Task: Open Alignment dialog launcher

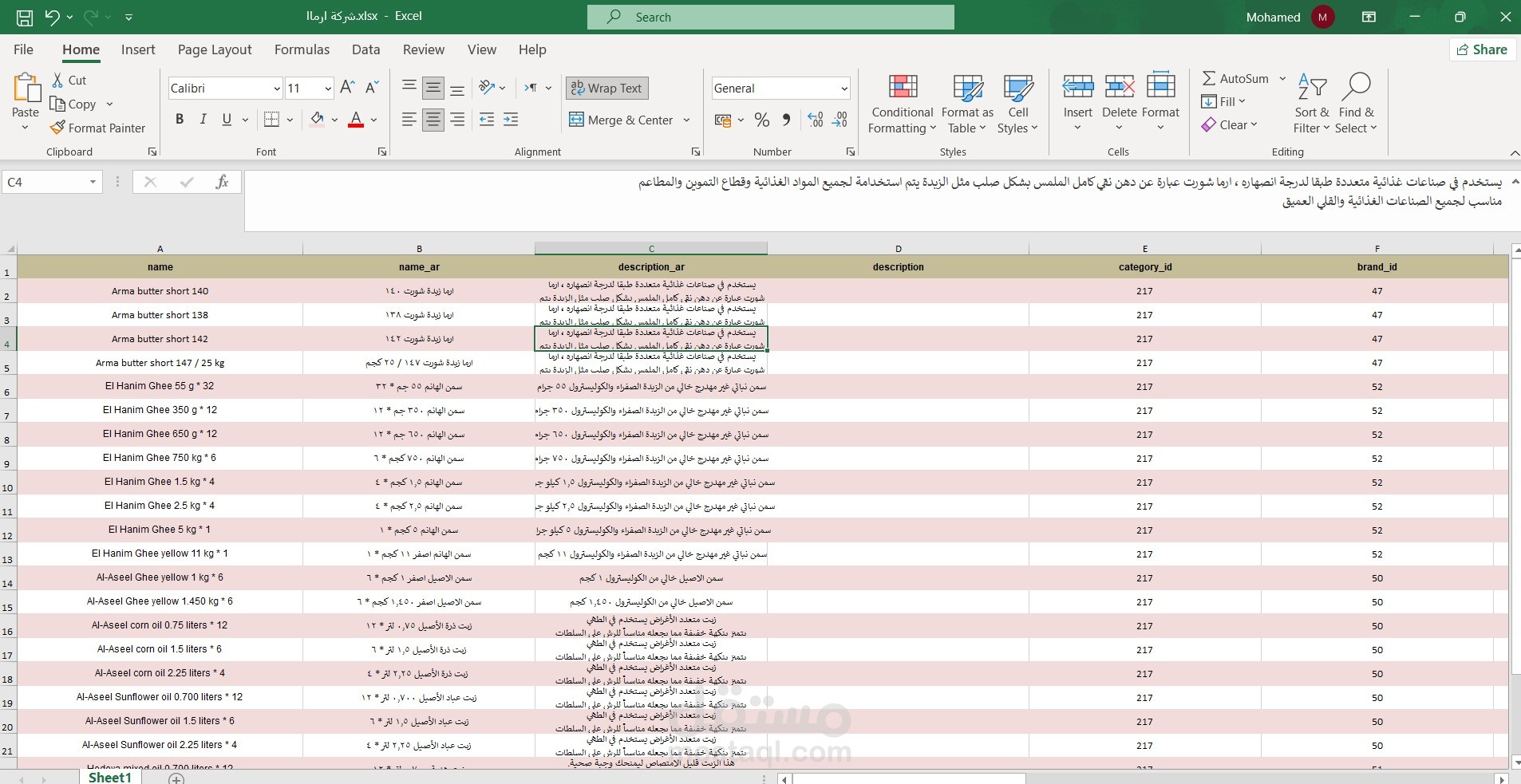Action: [696, 152]
